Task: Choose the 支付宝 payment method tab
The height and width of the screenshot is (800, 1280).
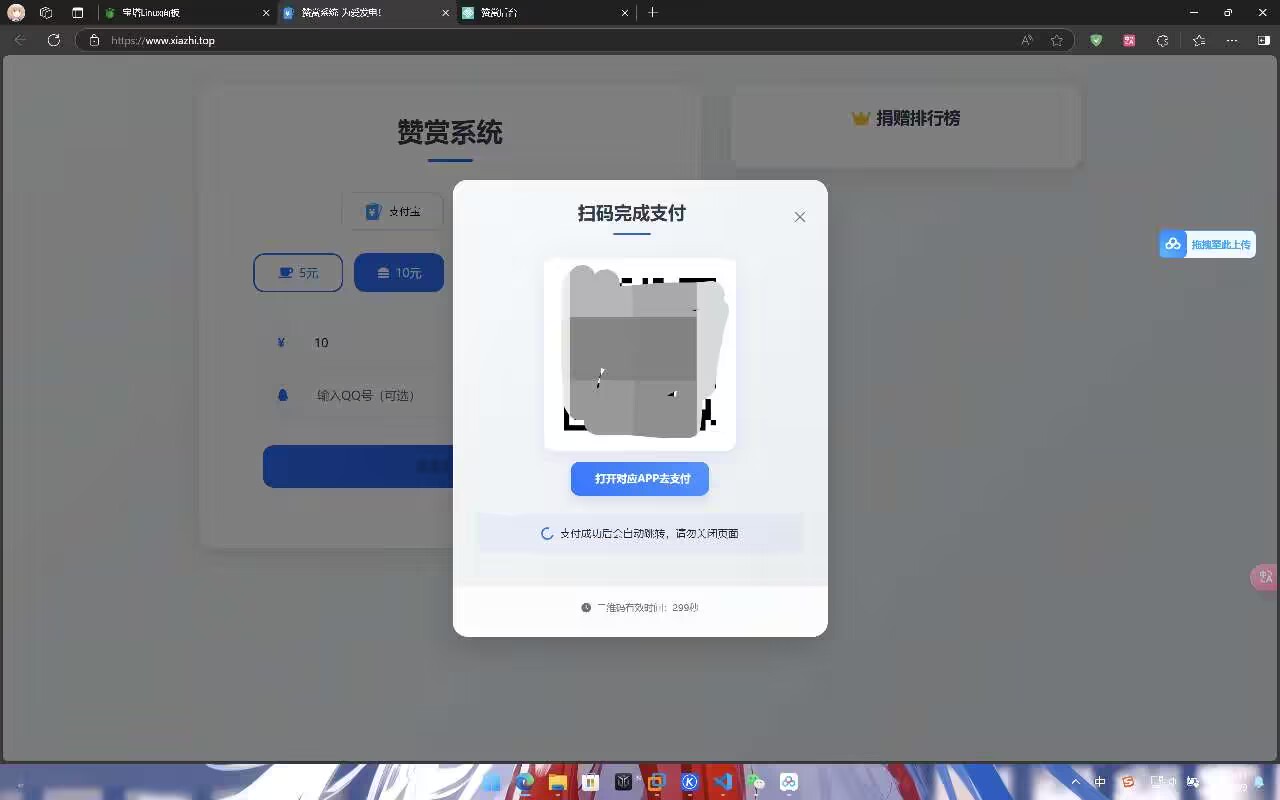Action: click(393, 212)
